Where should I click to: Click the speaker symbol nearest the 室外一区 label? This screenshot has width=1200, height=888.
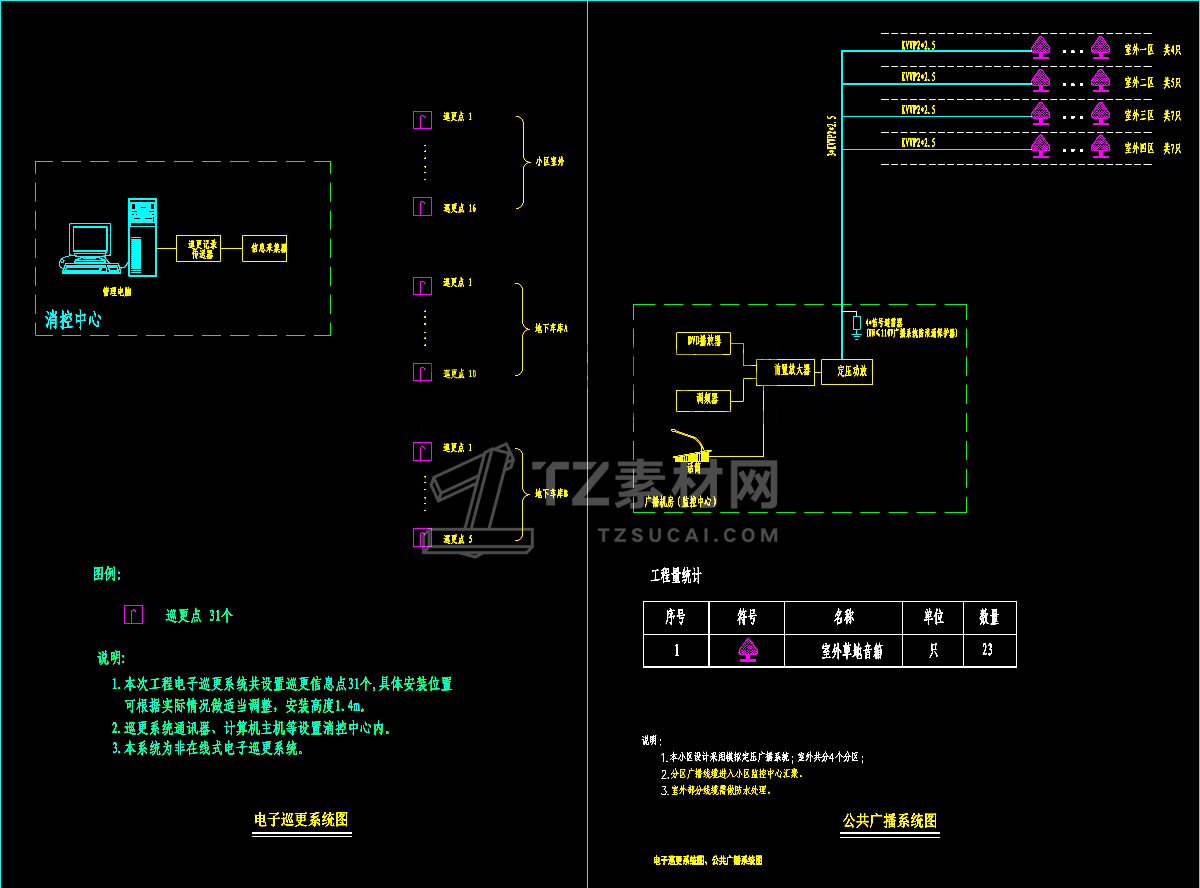pos(1100,47)
